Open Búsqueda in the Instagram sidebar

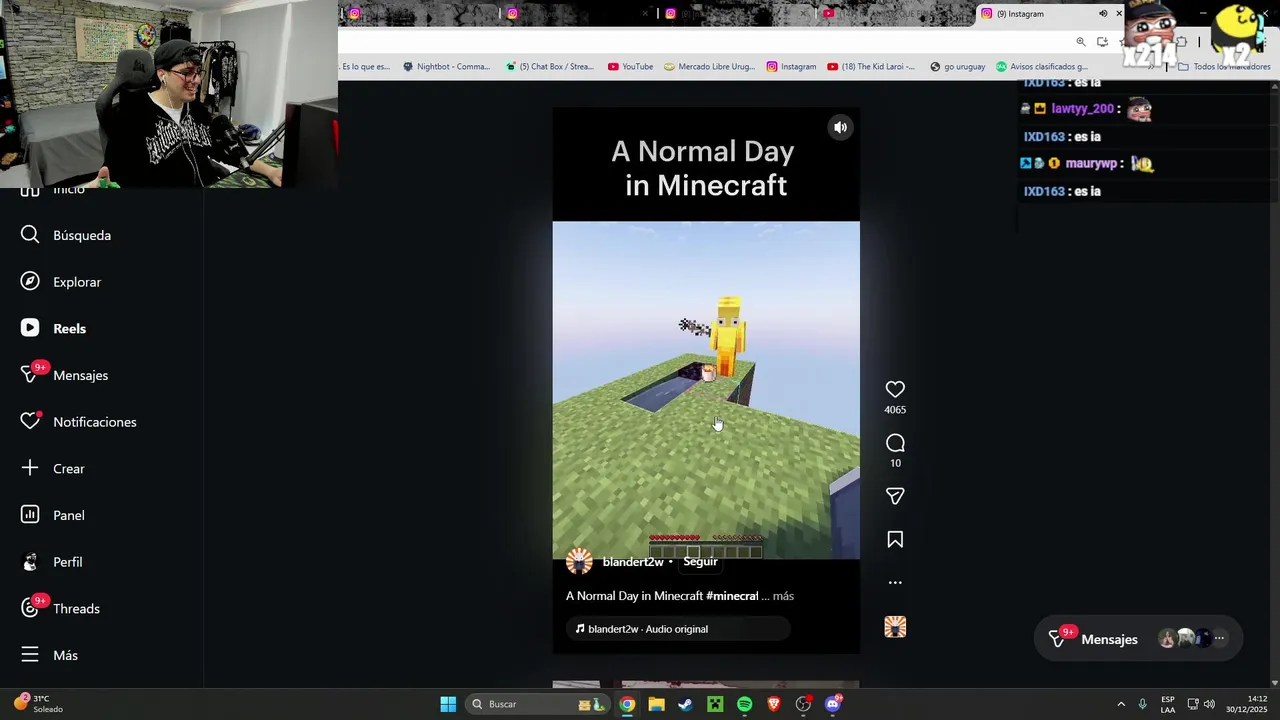click(x=66, y=235)
